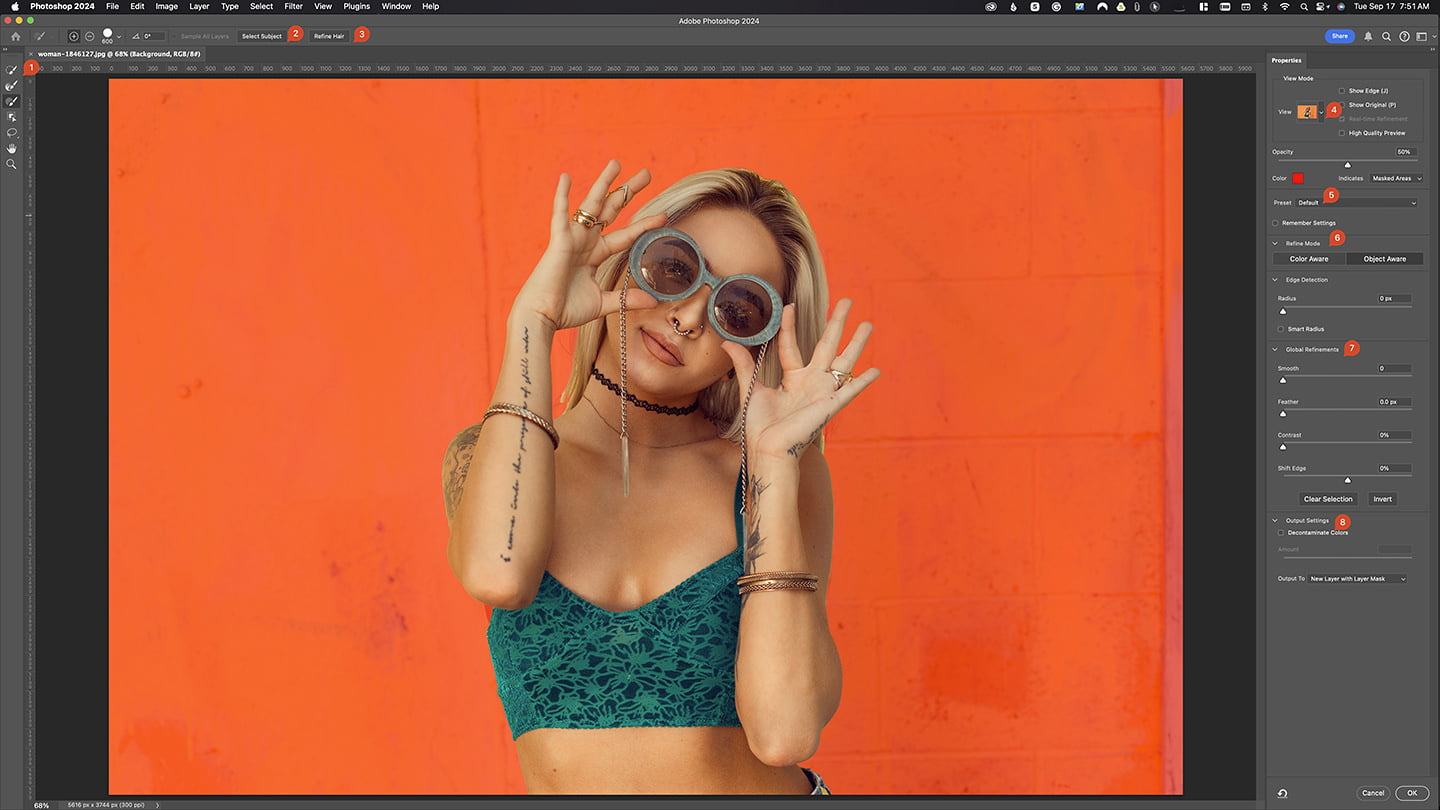1440x810 pixels.
Task: Choose Color Aware refine mode
Action: tap(1309, 259)
